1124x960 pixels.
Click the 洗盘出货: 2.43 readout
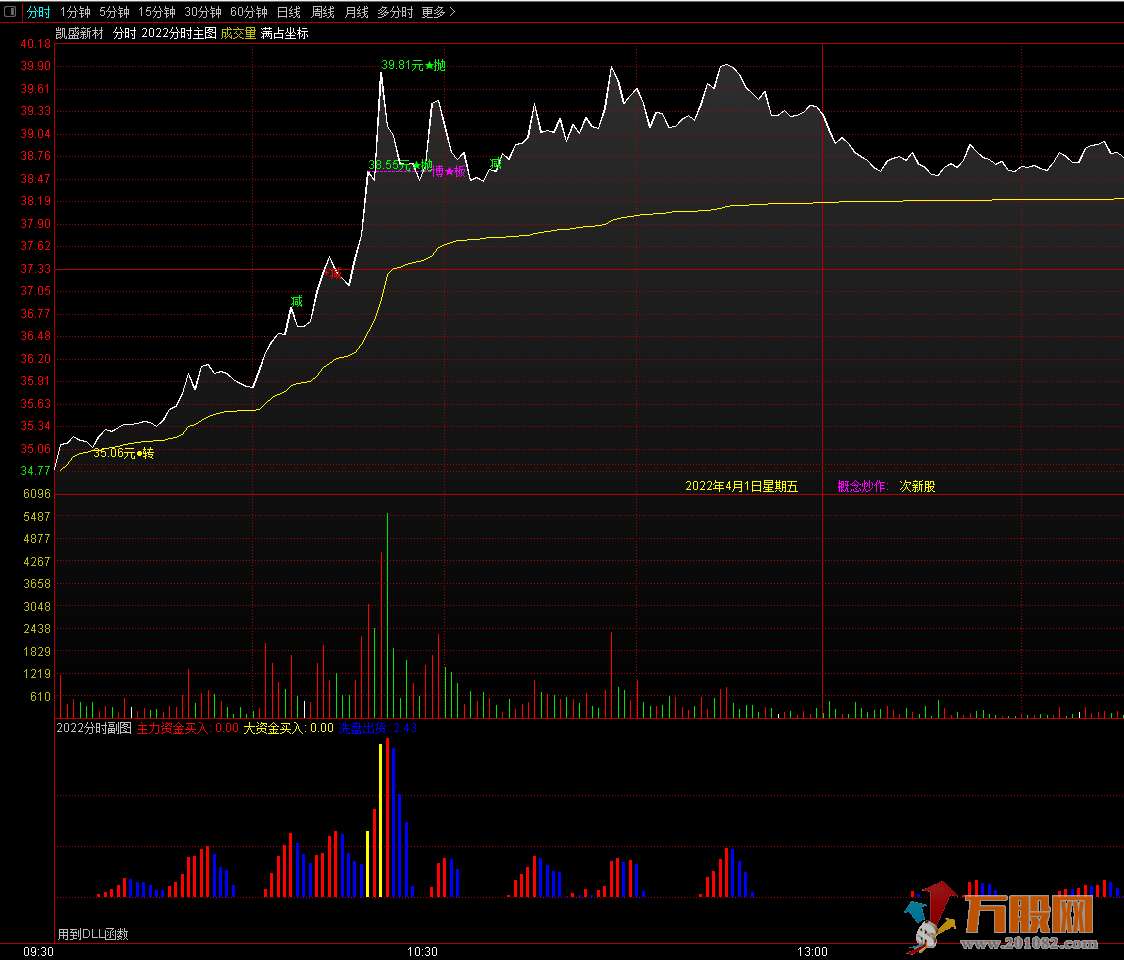[378, 728]
